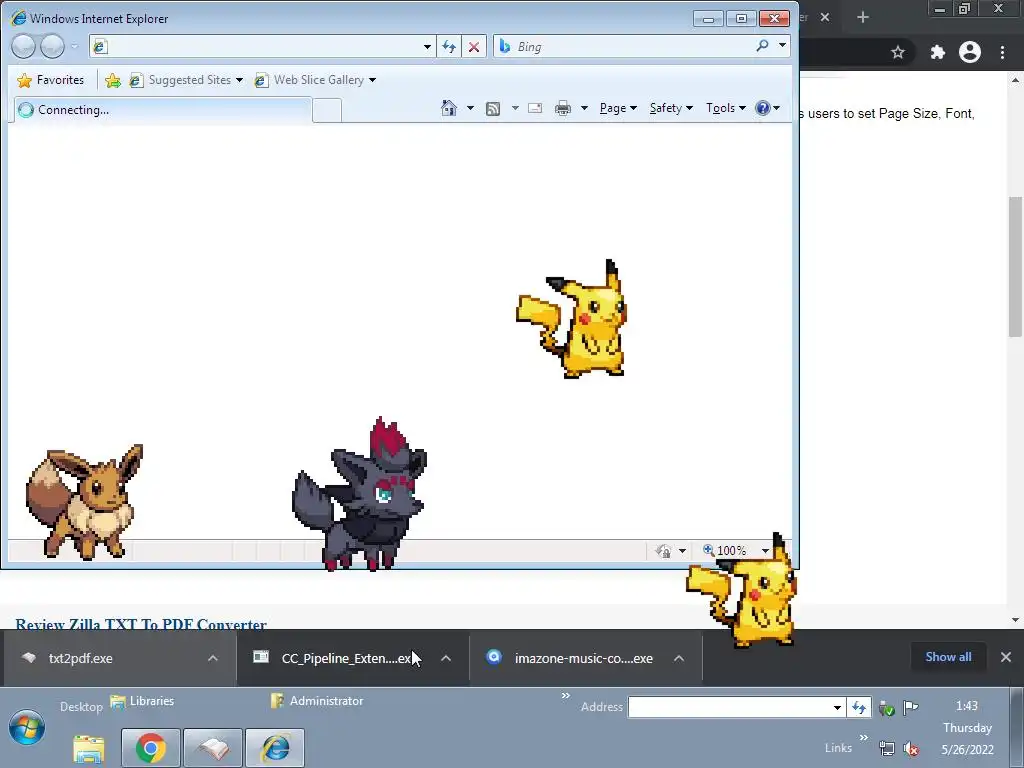Screen dimensions: 1024x768
Task: Click the RSS Feeds icon
Action: pyautogui.click(x=493, y=108)
